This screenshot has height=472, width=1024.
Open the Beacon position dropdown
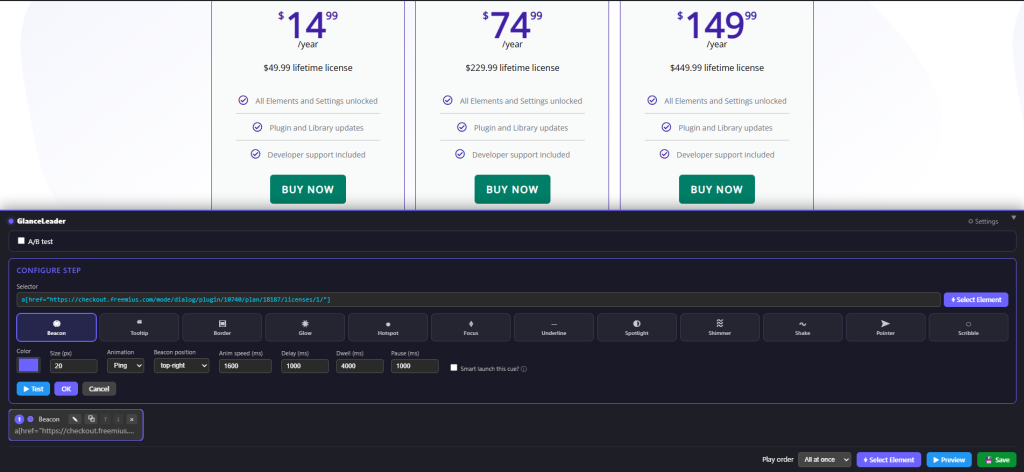click(182, 366)
